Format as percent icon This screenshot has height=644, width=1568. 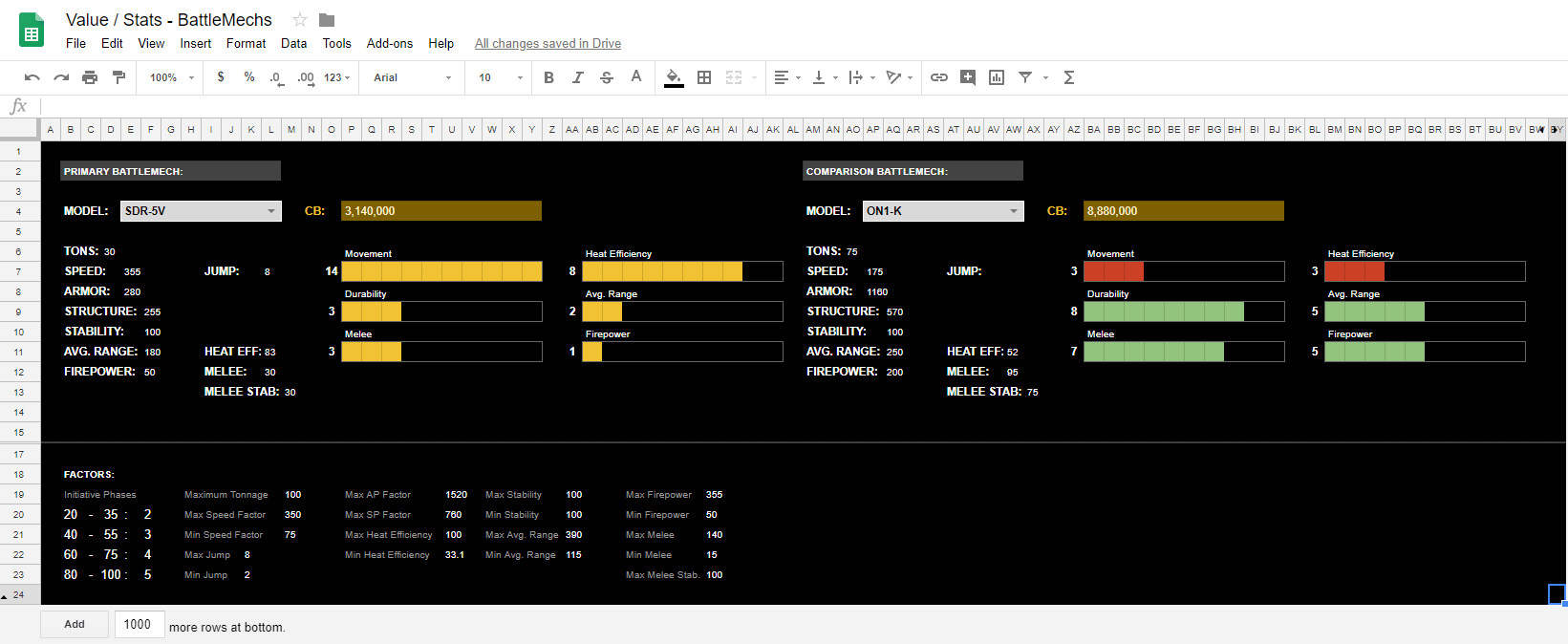(249, 77)
